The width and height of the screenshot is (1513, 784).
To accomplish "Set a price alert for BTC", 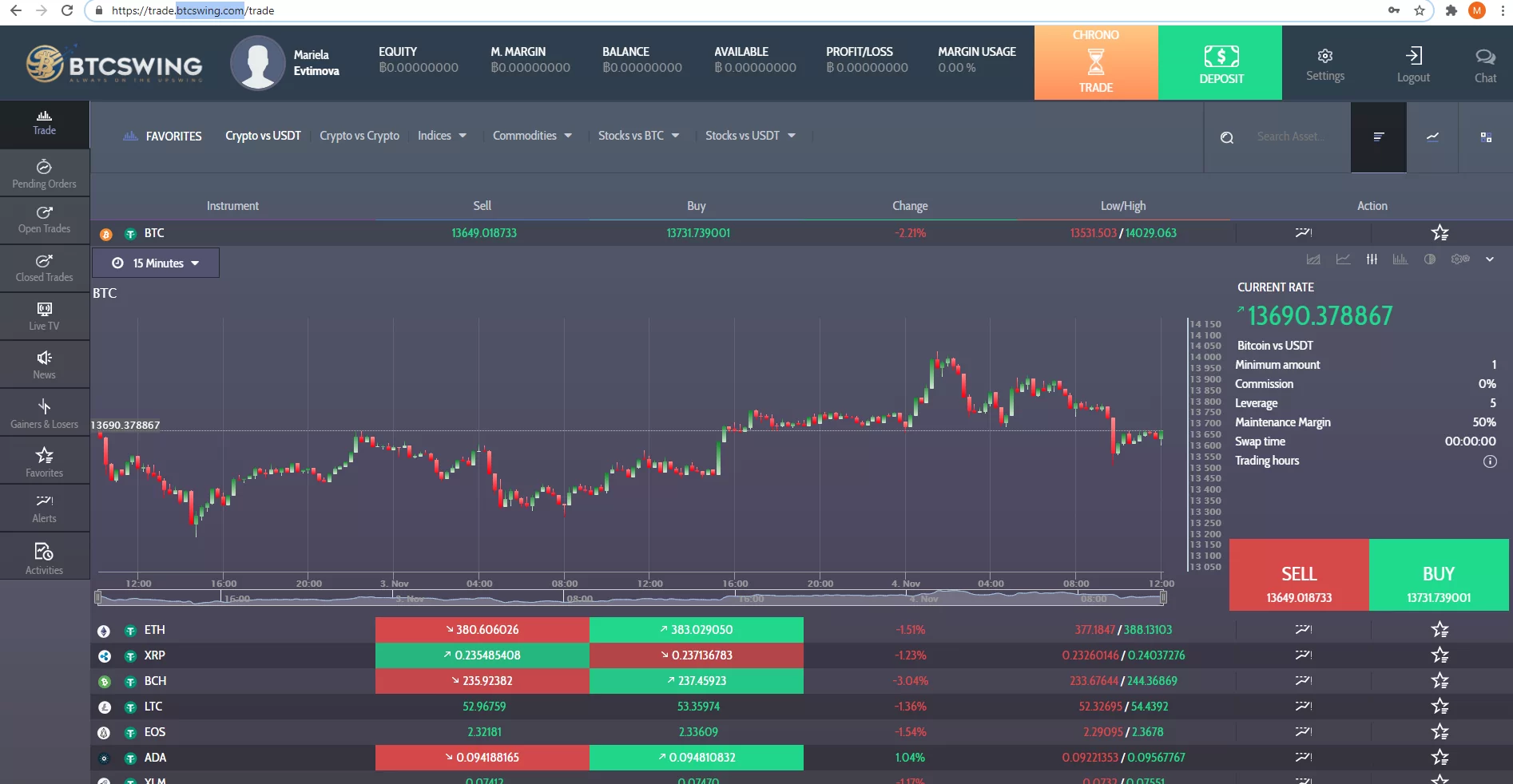I will pyautogui.click(x=1303, y=233).
